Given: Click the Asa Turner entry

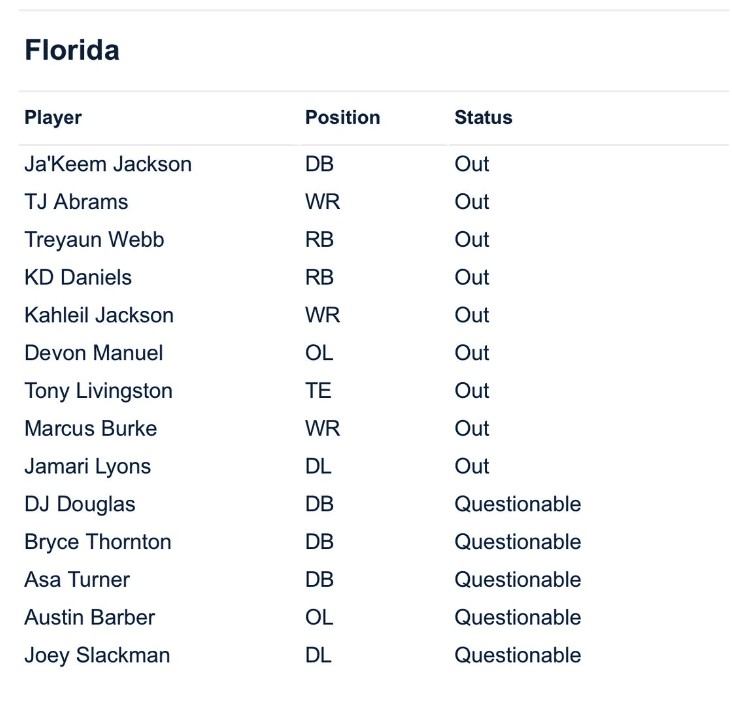Looking at the screenshot, I should click(77, 580).
